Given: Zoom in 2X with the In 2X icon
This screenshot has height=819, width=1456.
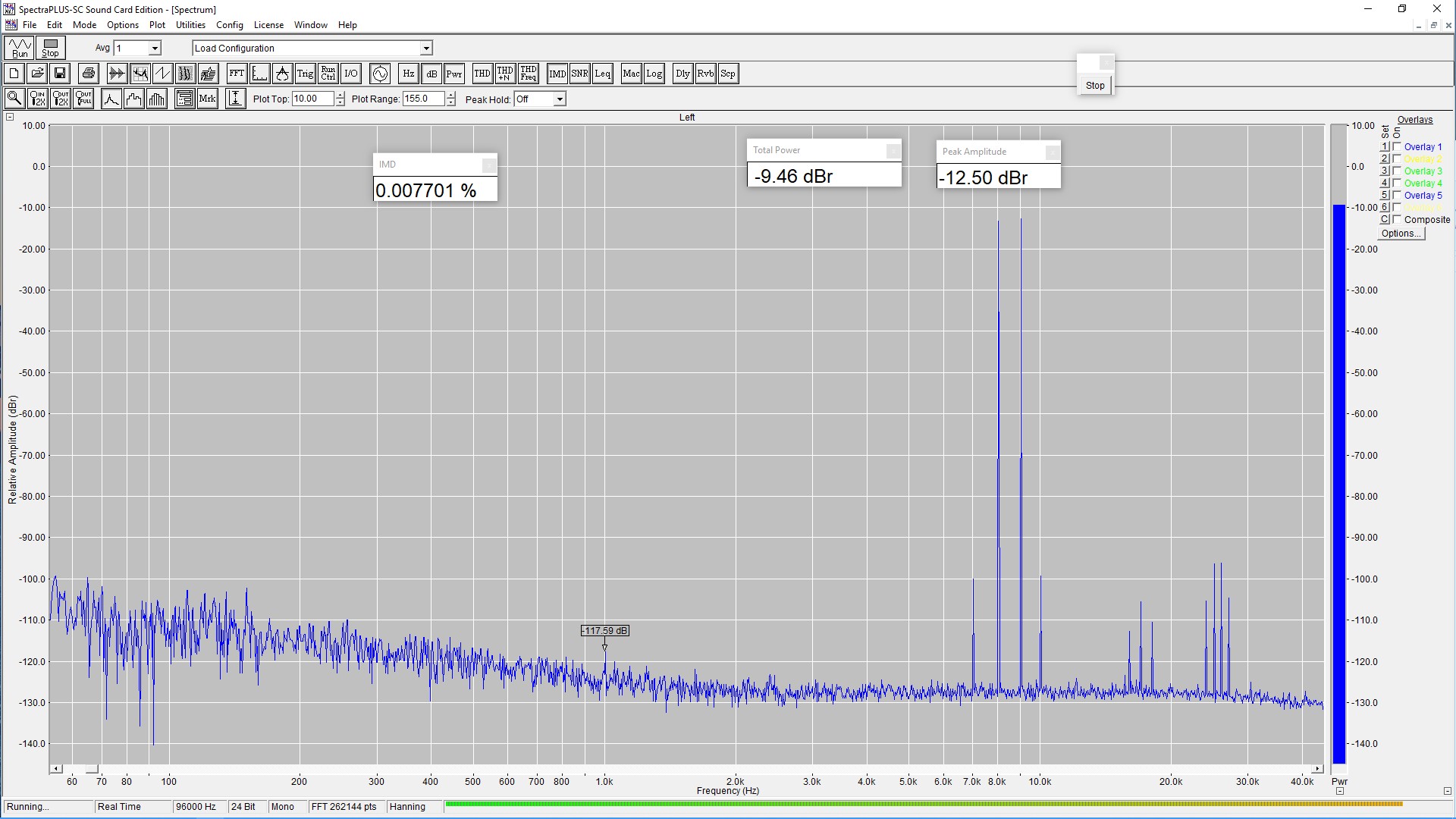Looking at the screenshot, I should (x=37, y=99).
